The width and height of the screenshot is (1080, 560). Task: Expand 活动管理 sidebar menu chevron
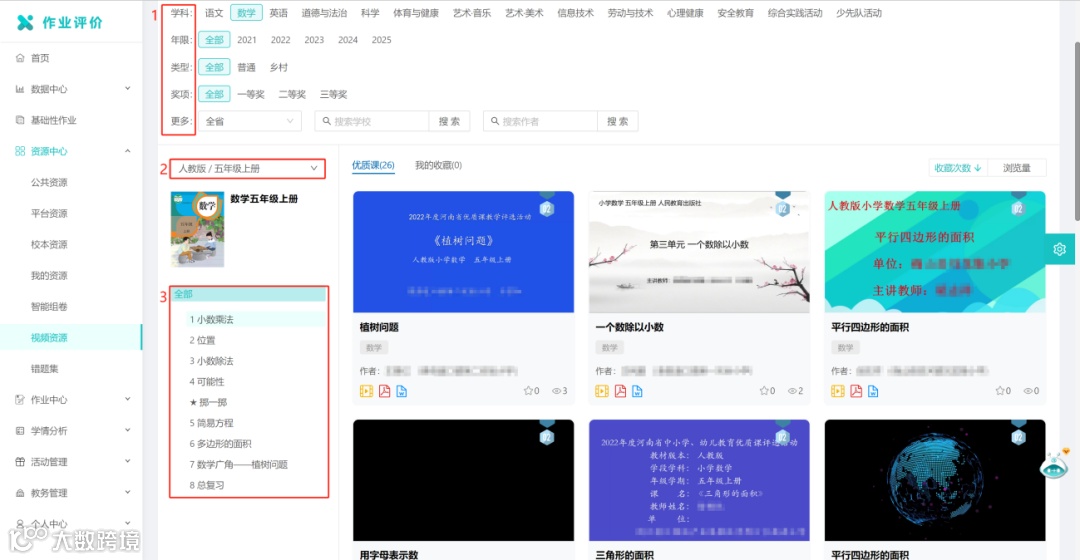tap(127, 462)
